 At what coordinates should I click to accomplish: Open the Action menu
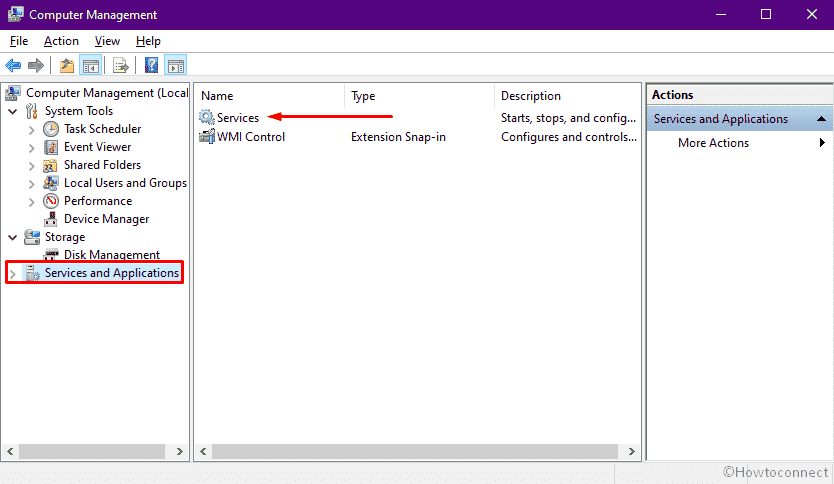61,41
